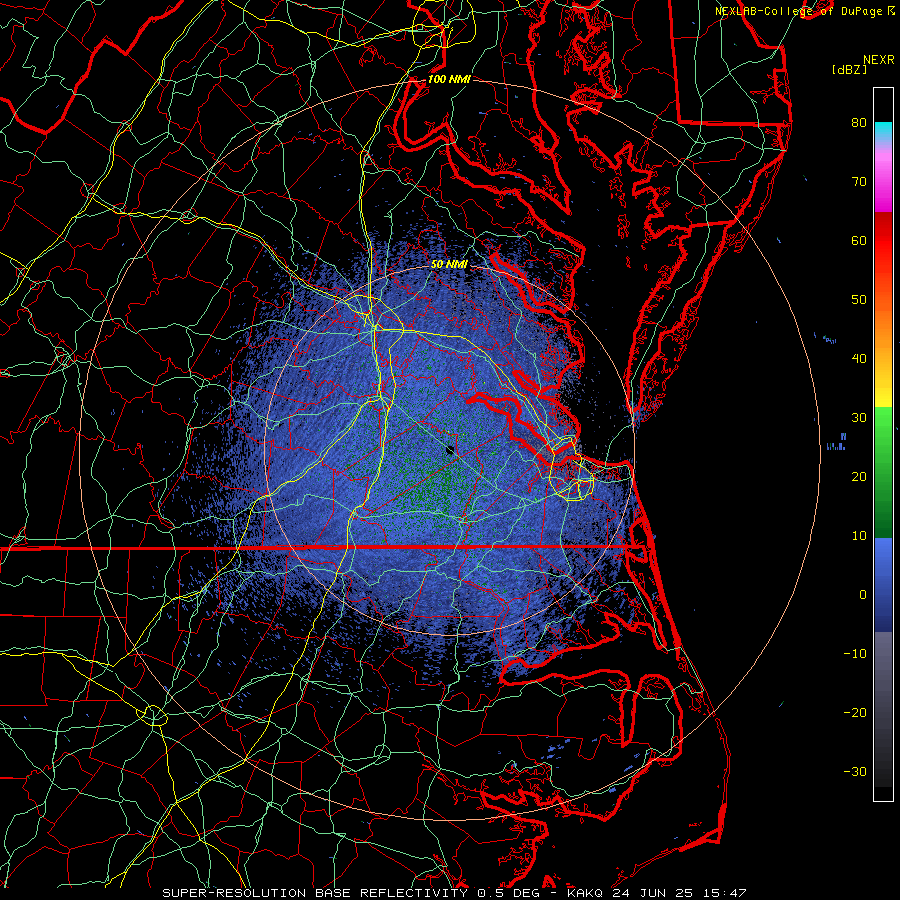Click the magenta segment of the color bar
The width and height of the screenshot is (900, 900).
(x=883, y=189)
